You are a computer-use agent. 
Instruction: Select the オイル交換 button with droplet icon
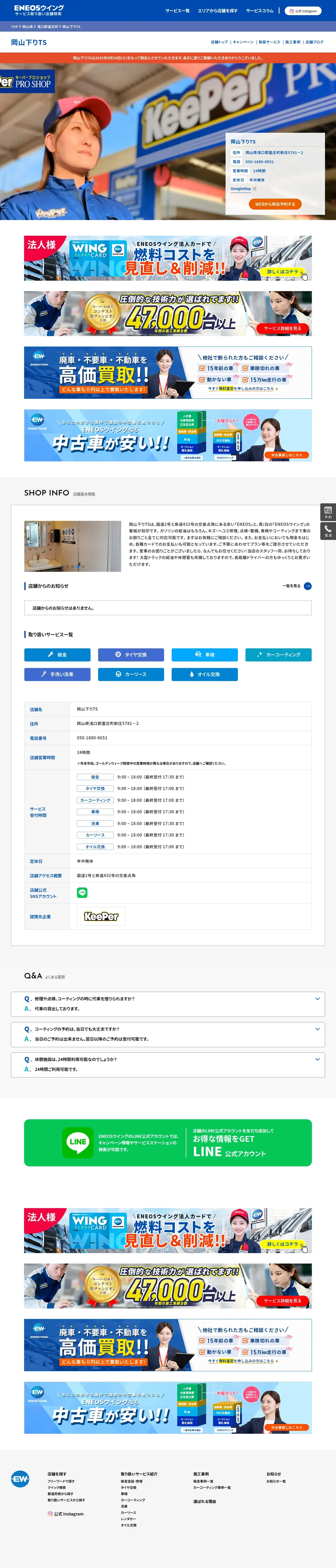pos(205,675)
